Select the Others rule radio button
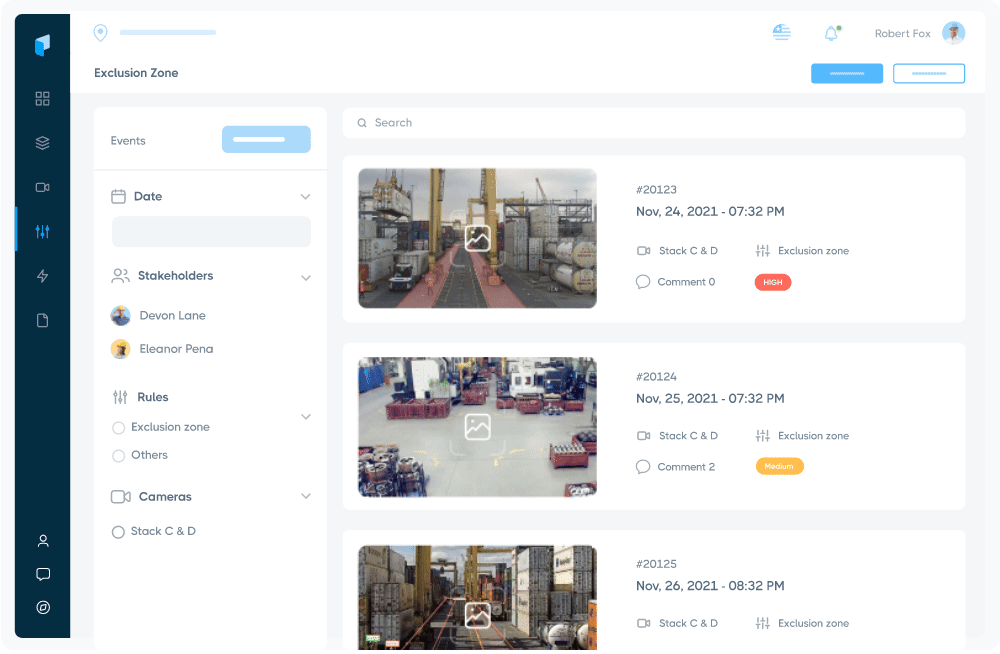The image size is (1000, 654). [118, 455]
